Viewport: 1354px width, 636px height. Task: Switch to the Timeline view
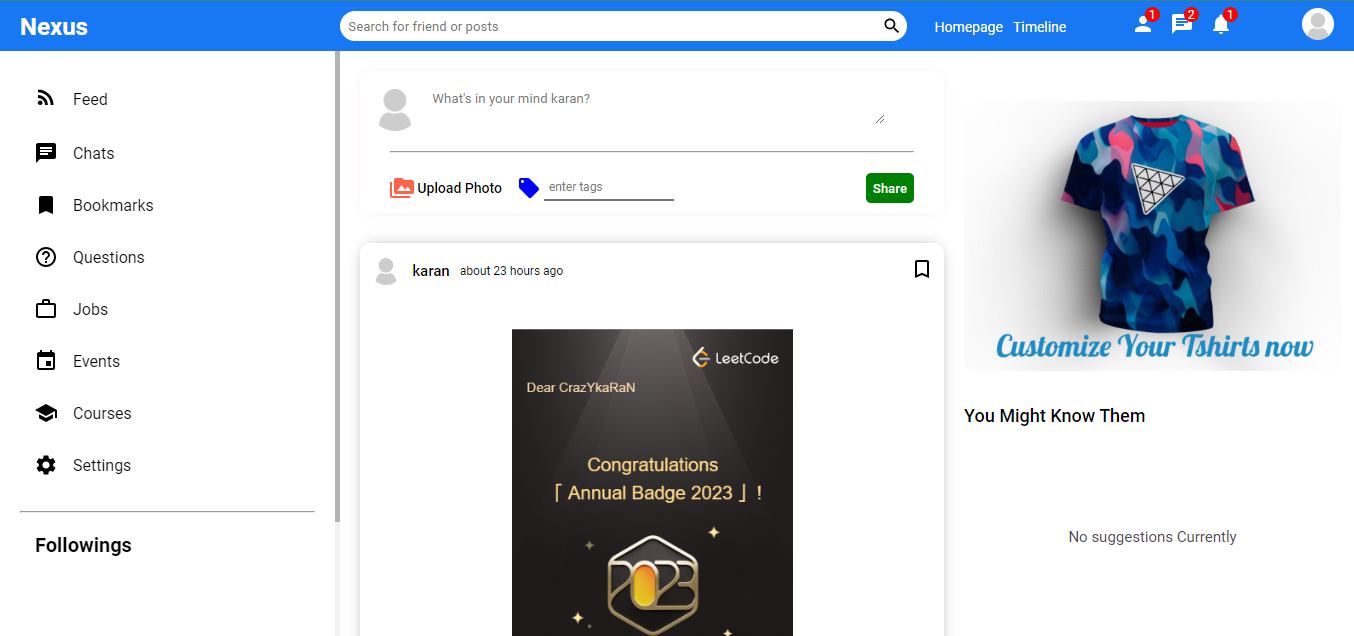[1039, 26]
